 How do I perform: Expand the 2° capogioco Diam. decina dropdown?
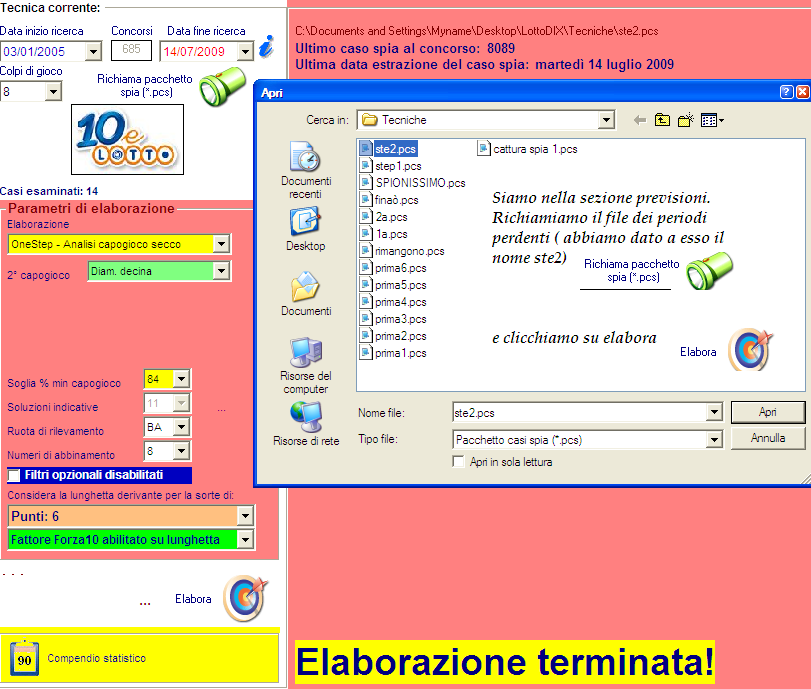pyautogui.click(x=221, y=271)
